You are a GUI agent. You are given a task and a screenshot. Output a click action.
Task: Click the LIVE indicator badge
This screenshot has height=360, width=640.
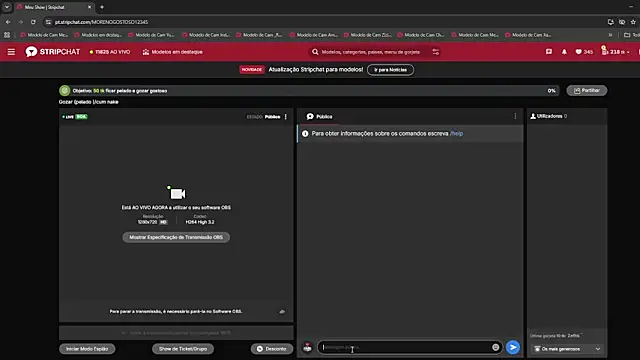pos(68,117)
